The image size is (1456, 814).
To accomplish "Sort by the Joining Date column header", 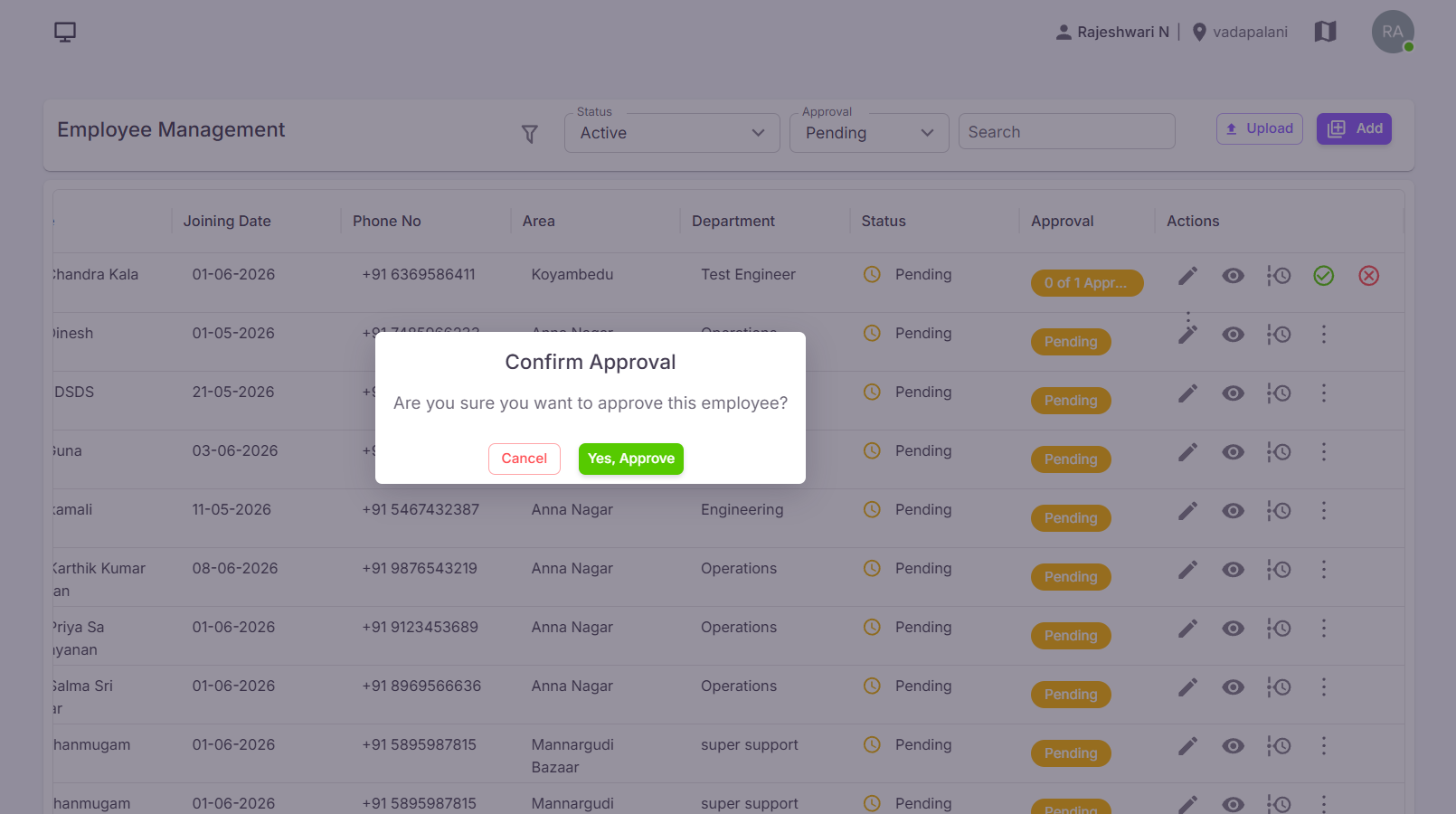I will [x=227, y=222].
